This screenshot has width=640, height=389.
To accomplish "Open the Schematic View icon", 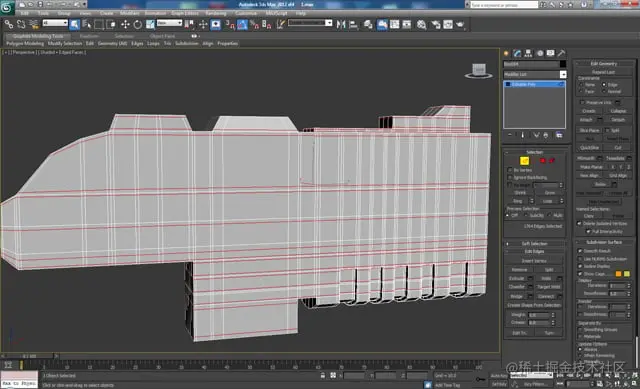I will pyautogui.click(x=407, y=24).
